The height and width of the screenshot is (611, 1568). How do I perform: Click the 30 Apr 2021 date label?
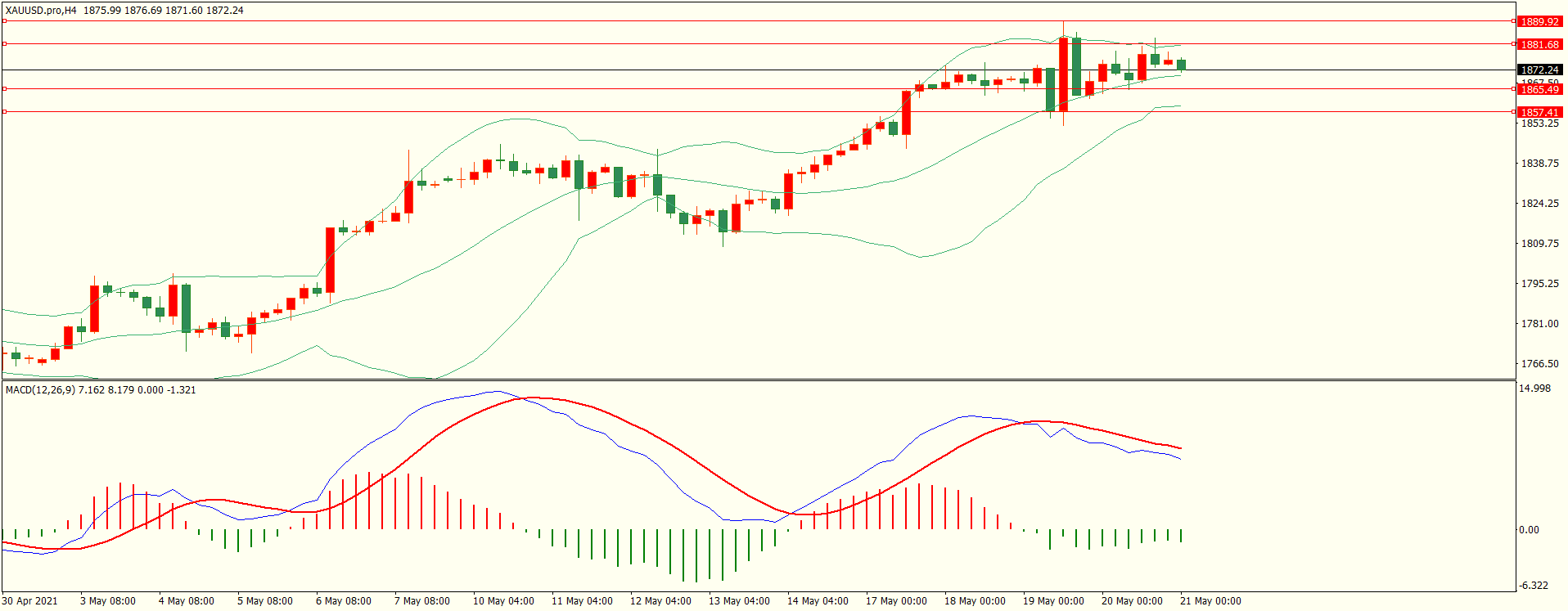(30, 601)
